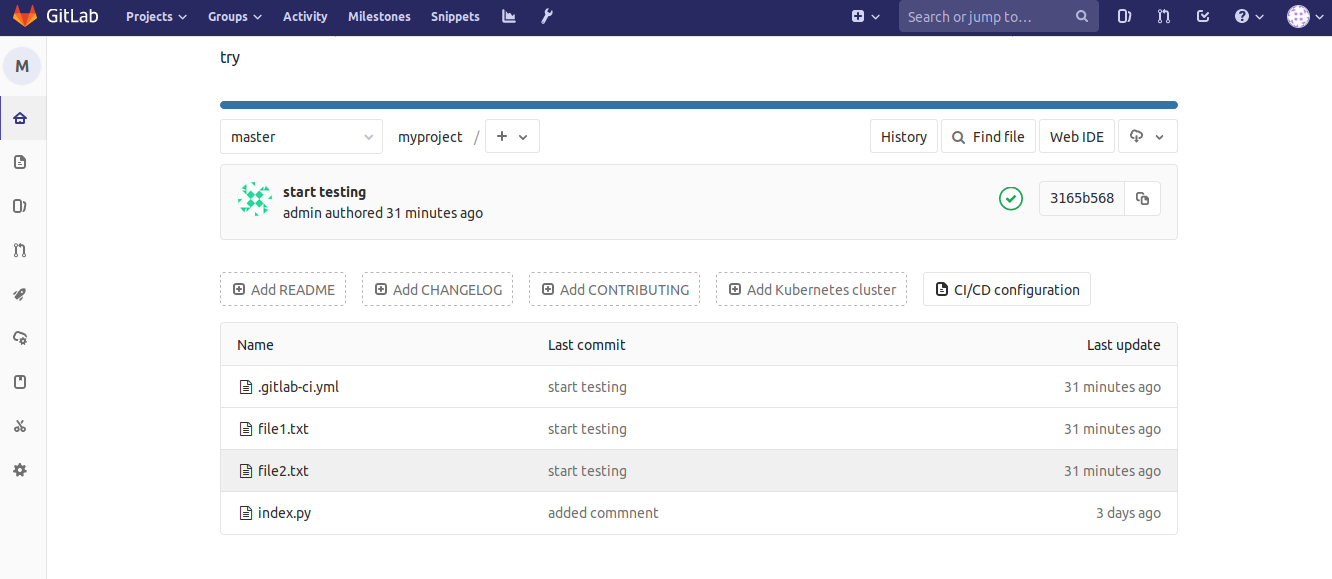Open the instance analytics chart icon
The height and width of the screenshot is (579, 1332).
coord(509,16)
